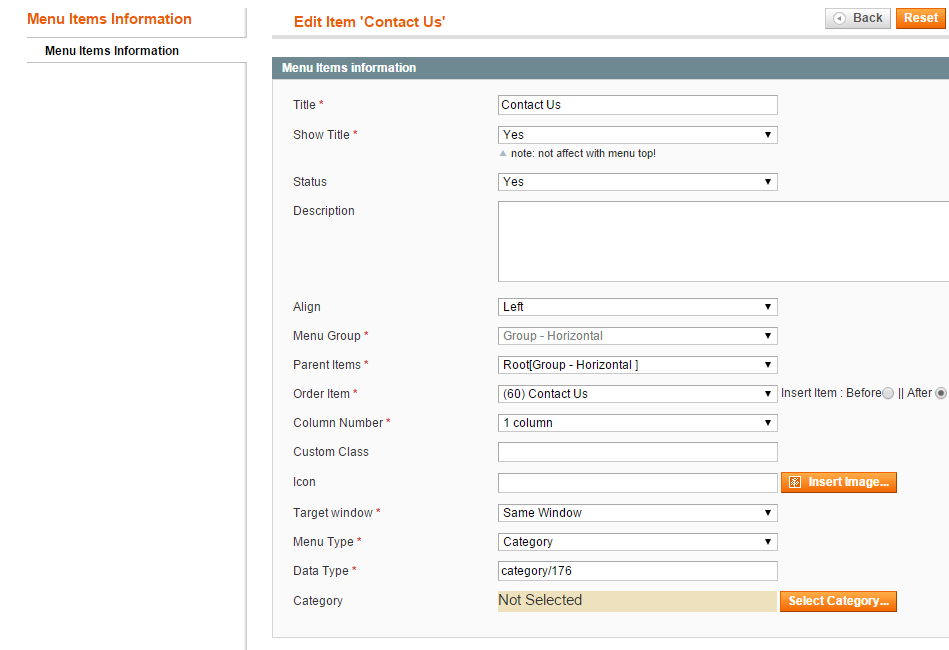Click the Description text area

[723, 241]
